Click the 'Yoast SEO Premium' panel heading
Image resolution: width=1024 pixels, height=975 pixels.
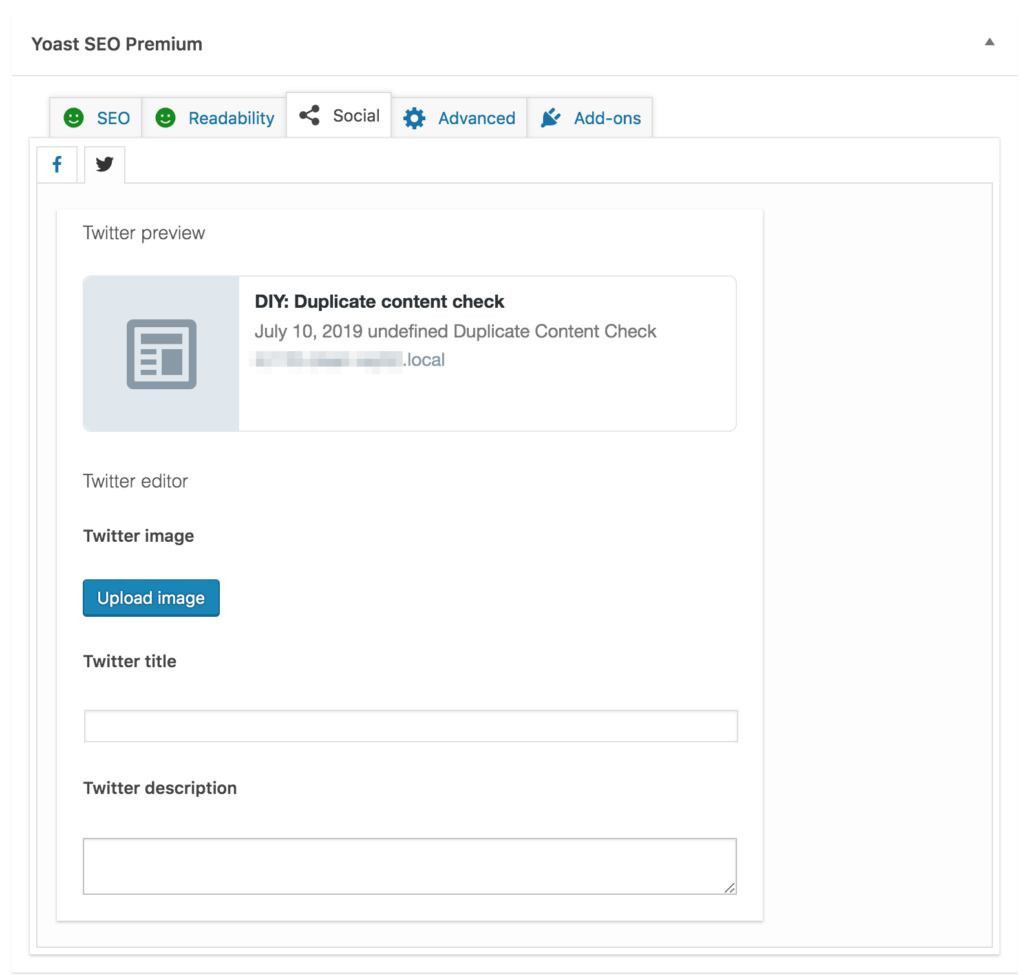pos(117,44)
